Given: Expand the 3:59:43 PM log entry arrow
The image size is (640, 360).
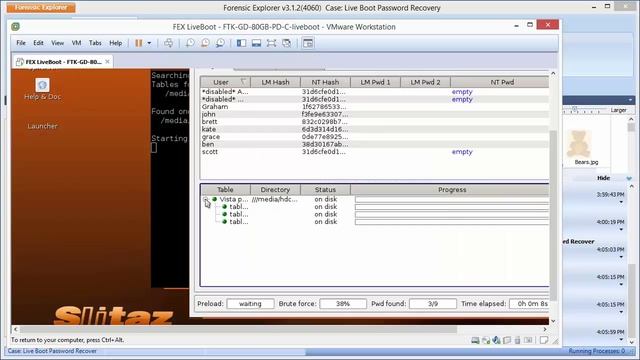Looking at the screenshot, I should click(621, 202).
